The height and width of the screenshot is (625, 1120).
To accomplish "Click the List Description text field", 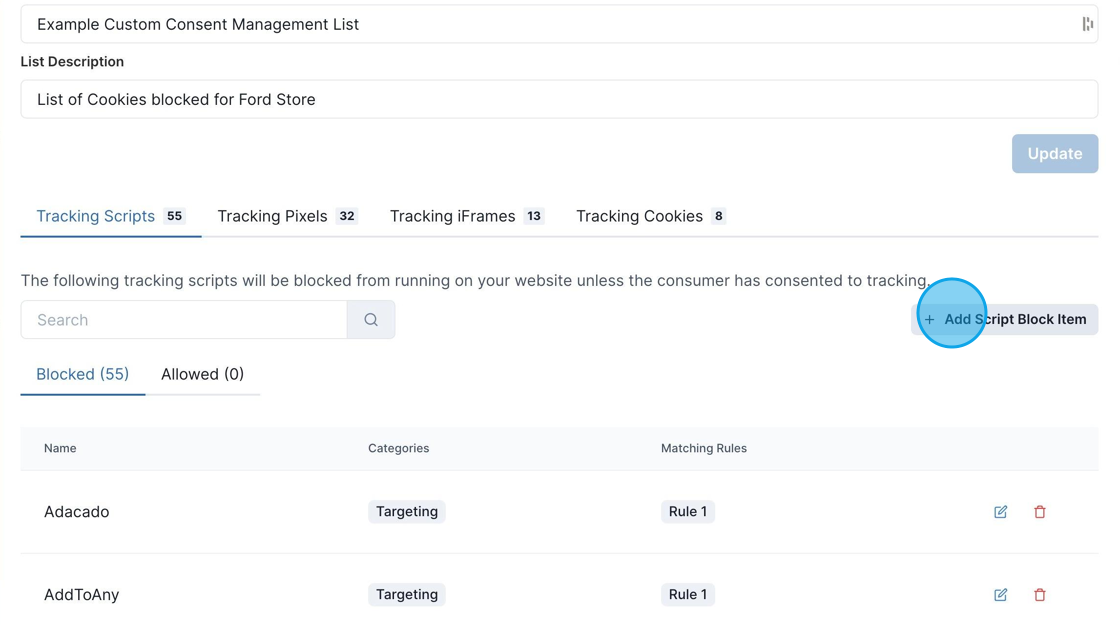I will point(559,99).
